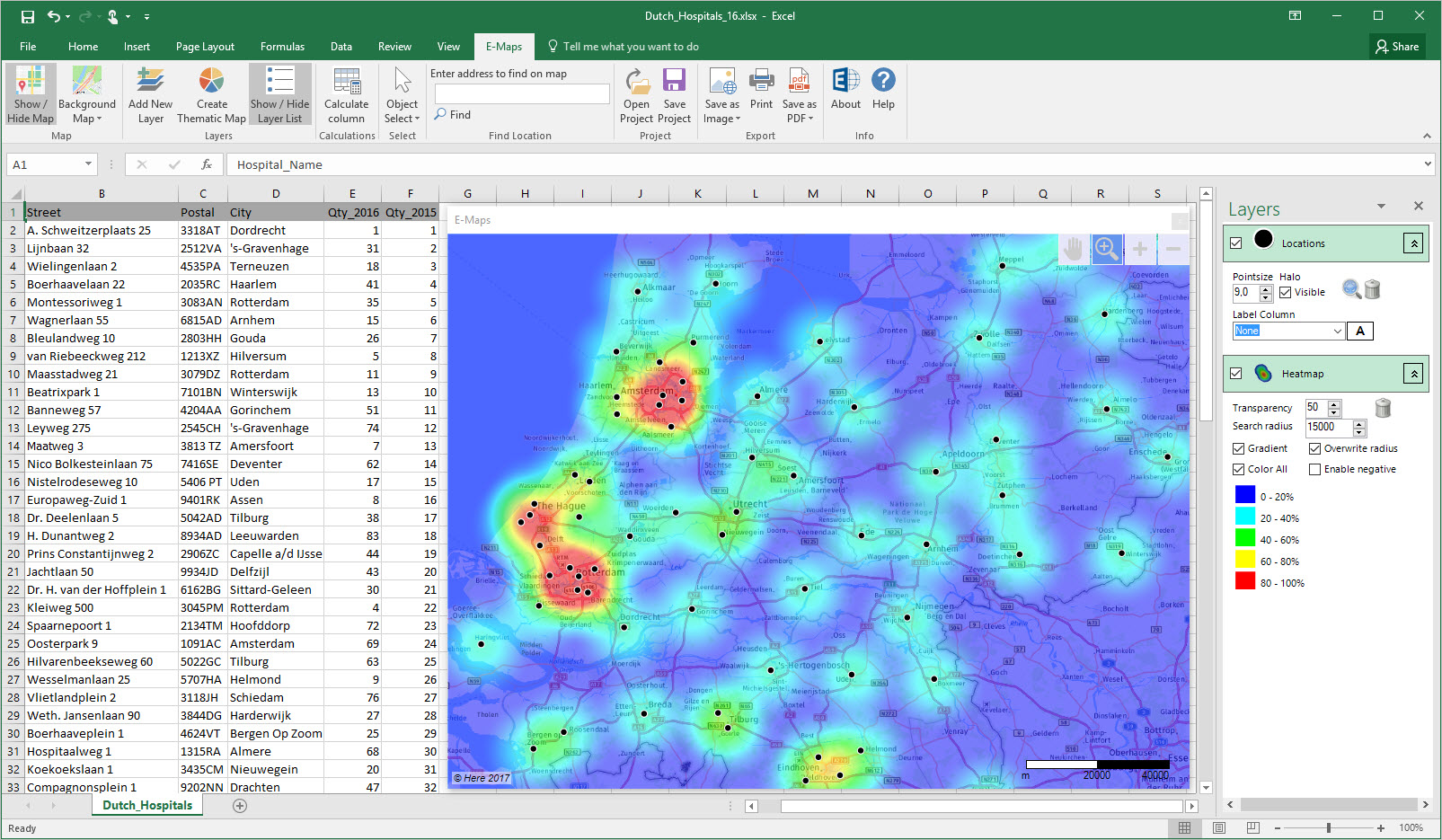The width and height of the screenshot is (1442, 840).
Task: Select the Show/Hide Map tool
Action: point(30,93)
